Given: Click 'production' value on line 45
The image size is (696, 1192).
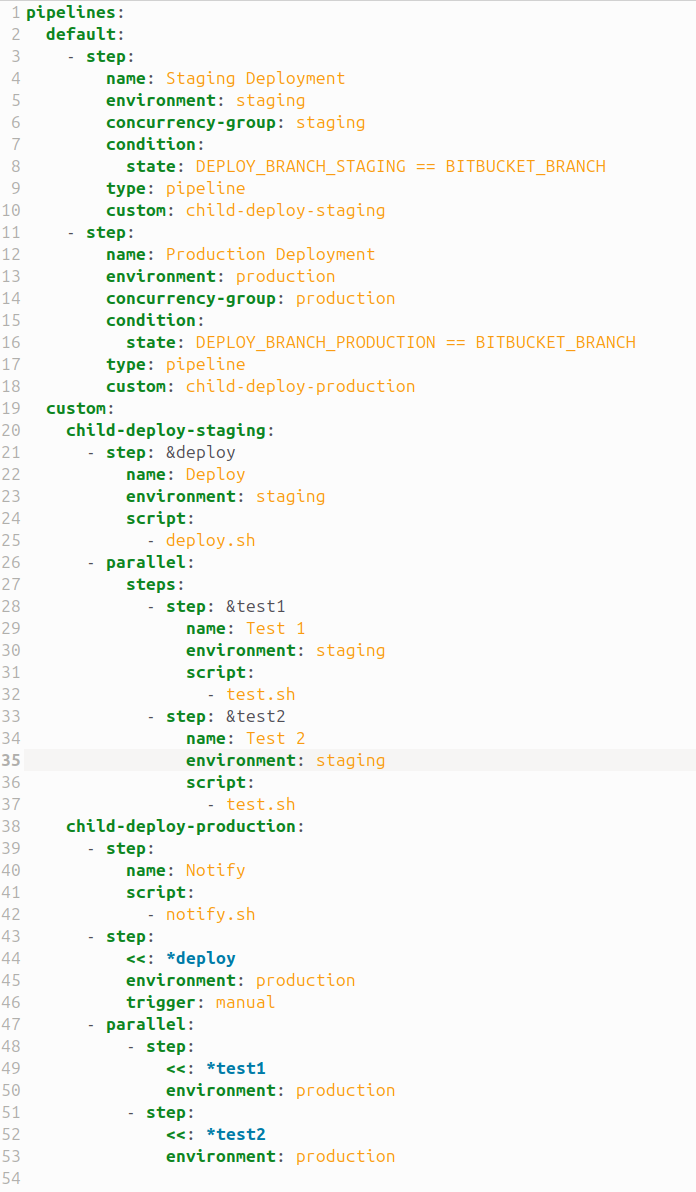Looking at the screenshot, I should (x=305, y=981).
